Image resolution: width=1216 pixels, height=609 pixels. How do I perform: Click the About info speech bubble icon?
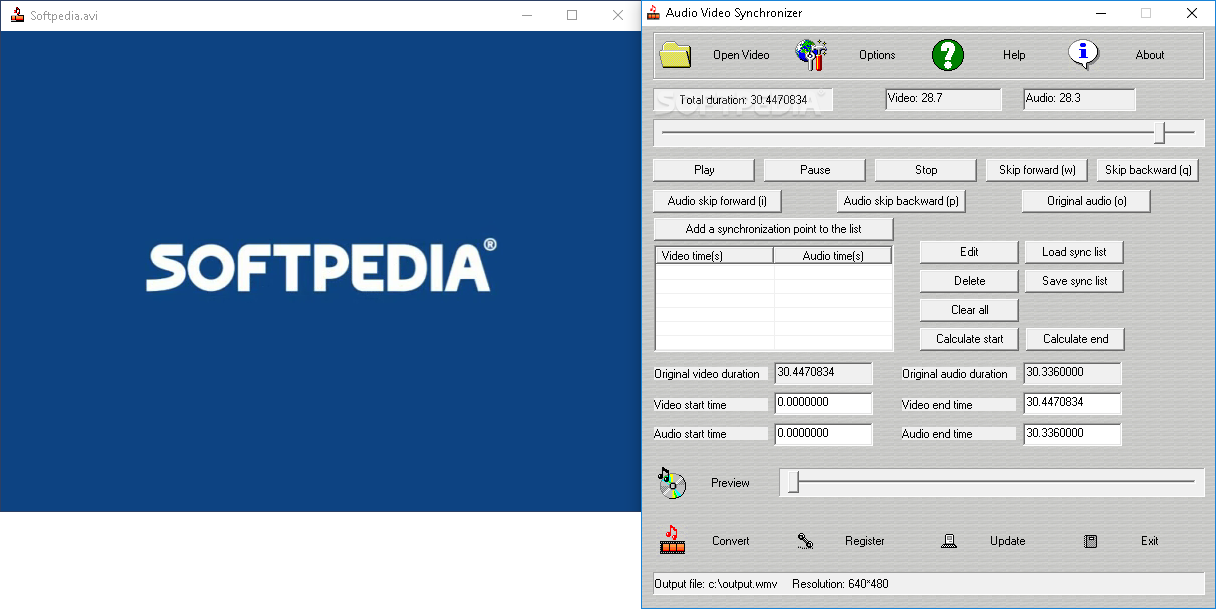tap(1083, 55)
